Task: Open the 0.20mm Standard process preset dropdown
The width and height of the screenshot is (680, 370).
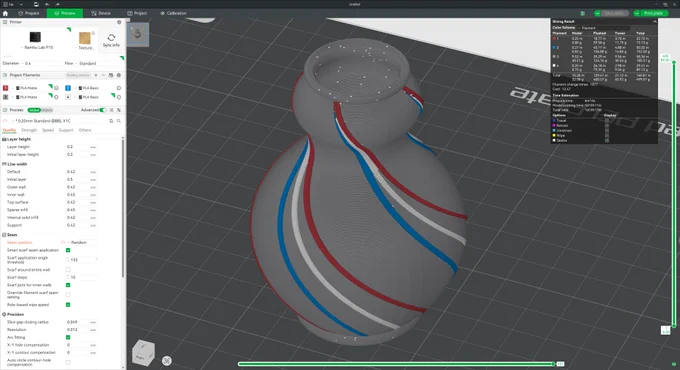Action: [x=59, y=121]
